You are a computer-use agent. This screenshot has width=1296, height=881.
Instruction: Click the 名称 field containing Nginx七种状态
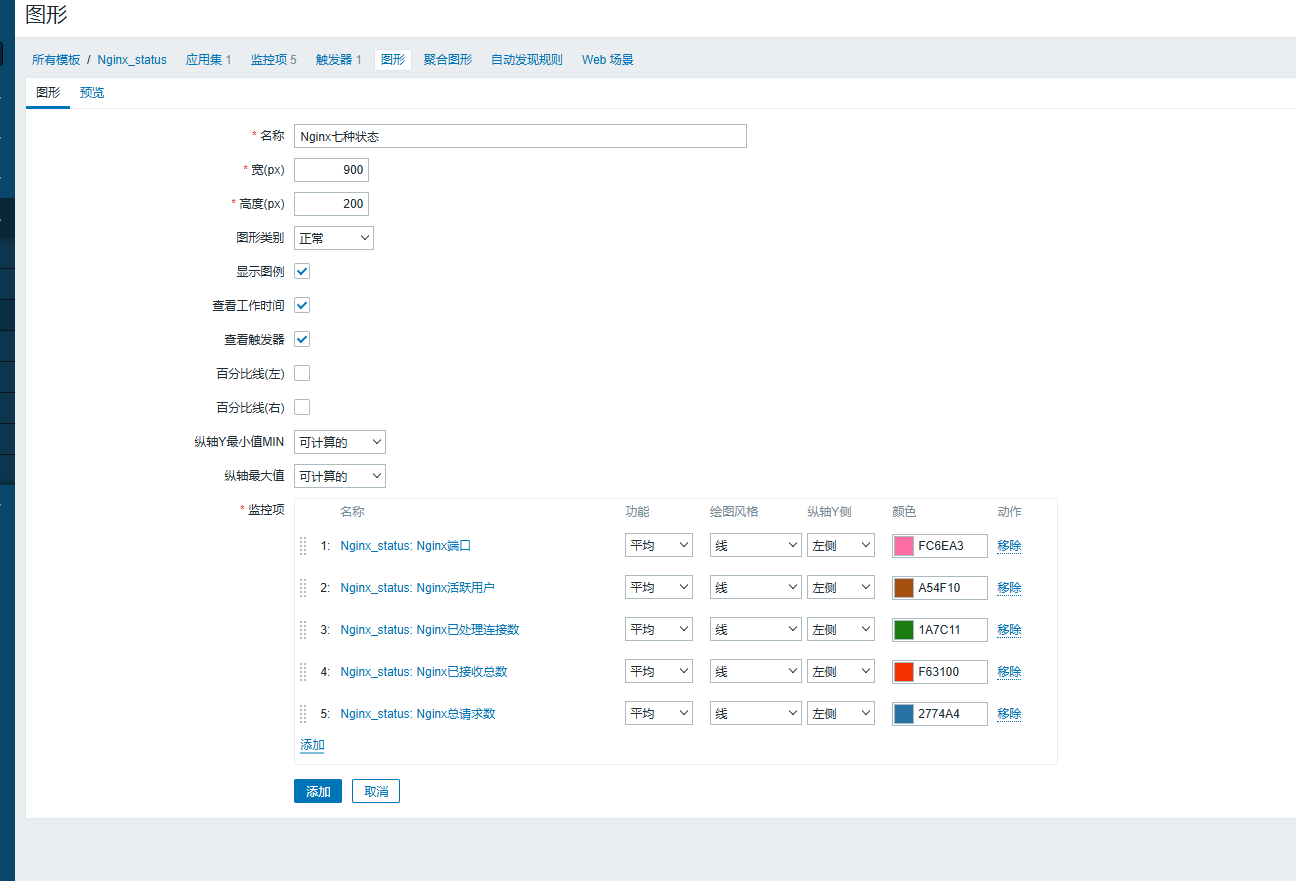point(520,136)
